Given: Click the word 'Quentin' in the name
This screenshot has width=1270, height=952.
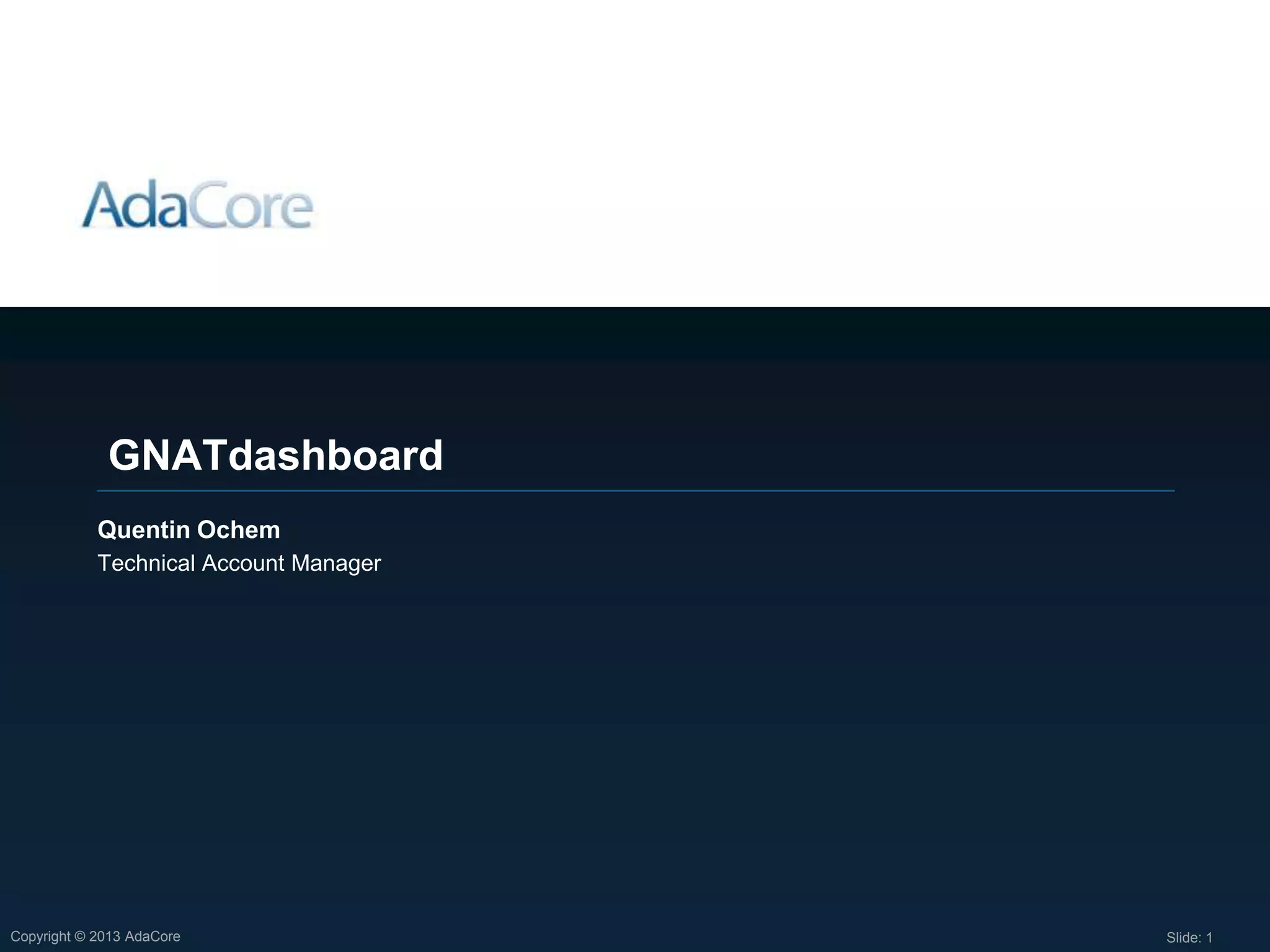Looking at the screenshot, I should coord(144,530).
